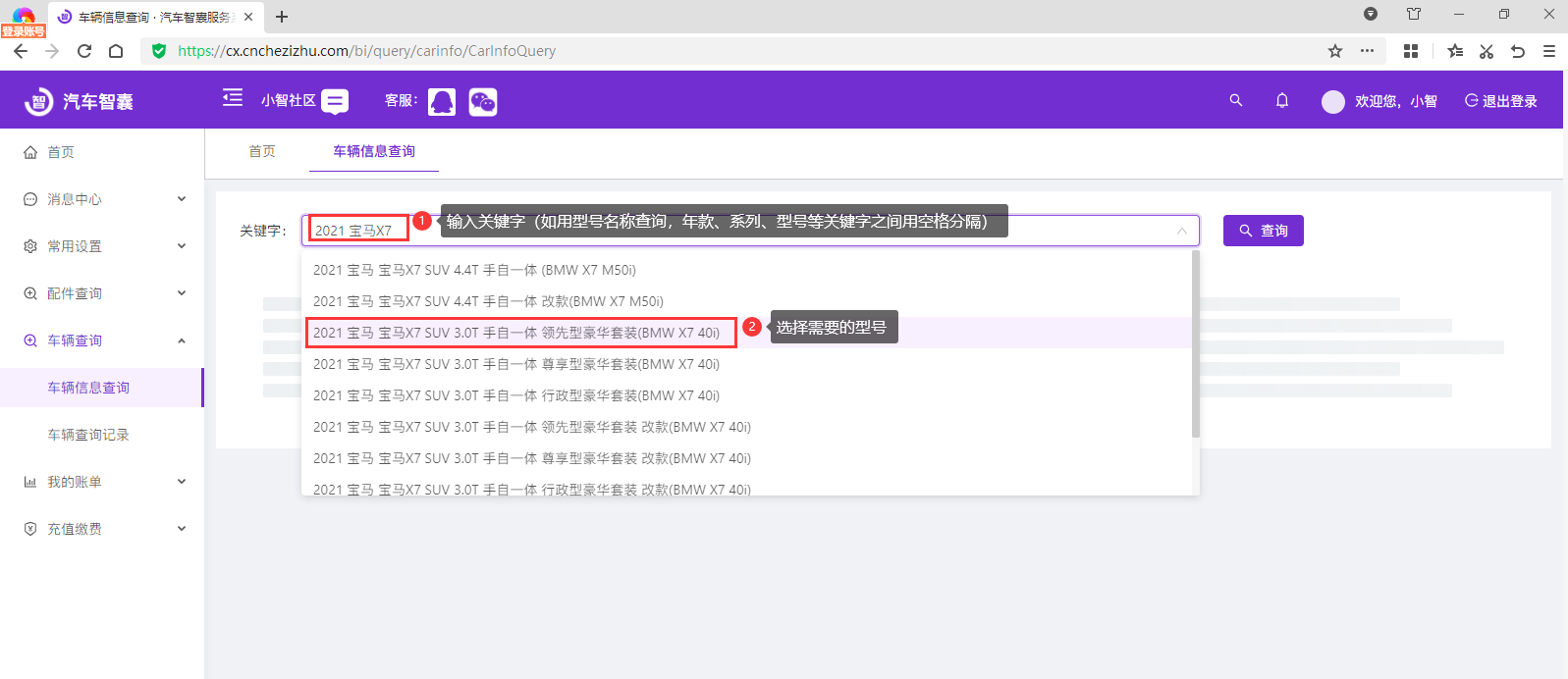Collapse the 车辆查询 sidebar menu
Viewport: 1568px width, 679px height.
coord(102,340)
